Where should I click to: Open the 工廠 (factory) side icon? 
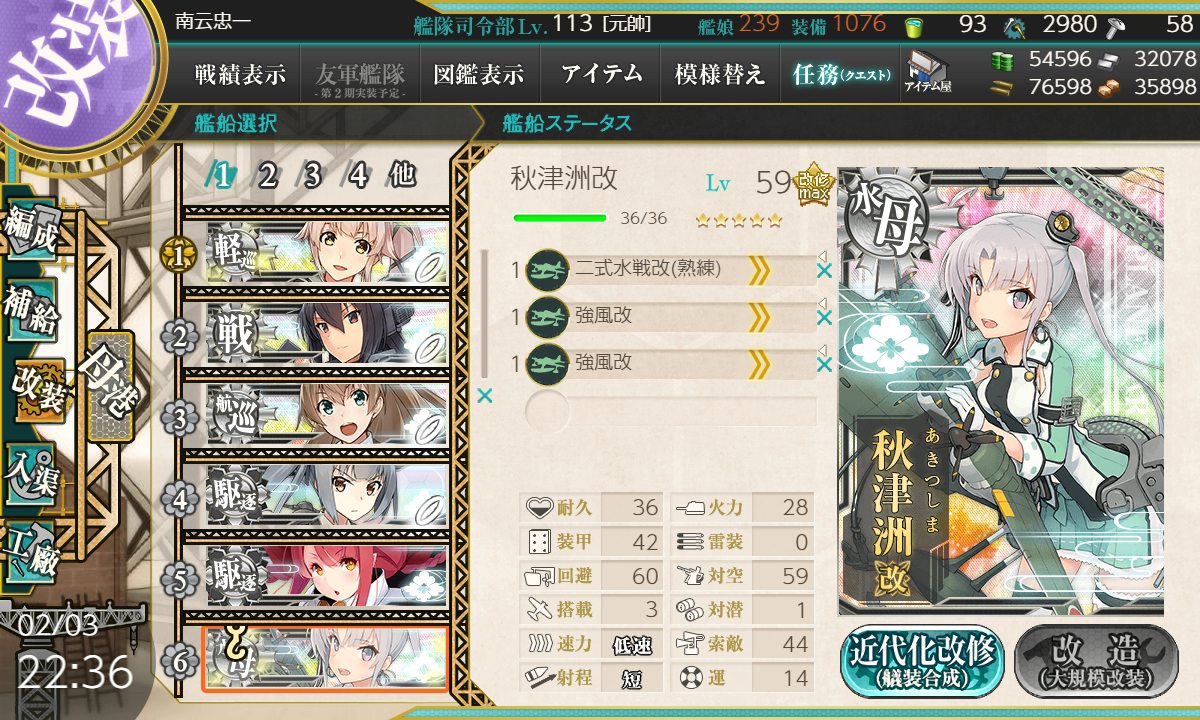(x=30, y=550)
